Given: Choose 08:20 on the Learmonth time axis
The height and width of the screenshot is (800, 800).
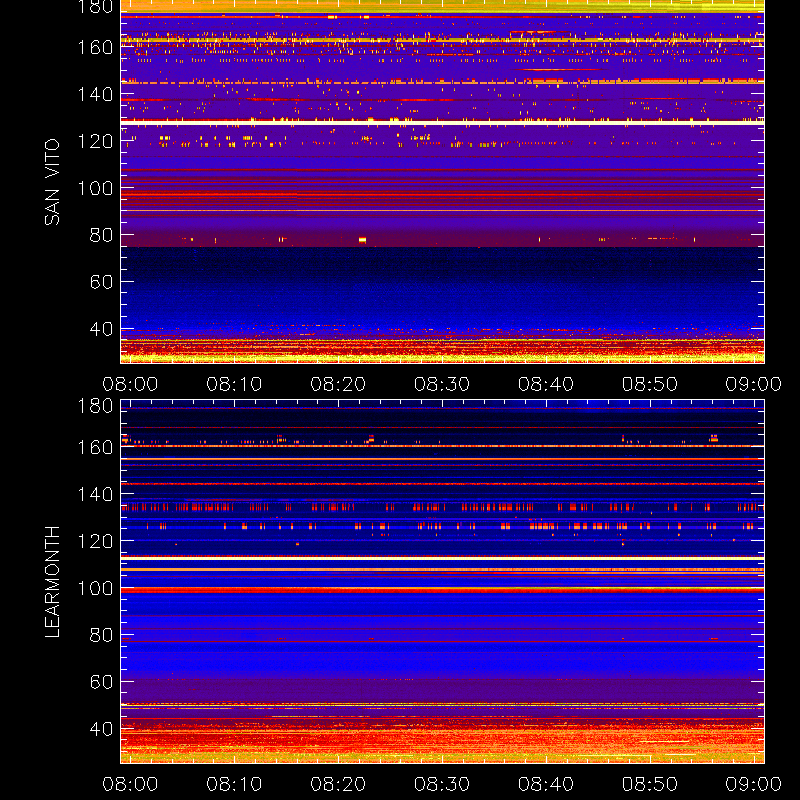Looking at the screenshot, I should pos(338,784).
